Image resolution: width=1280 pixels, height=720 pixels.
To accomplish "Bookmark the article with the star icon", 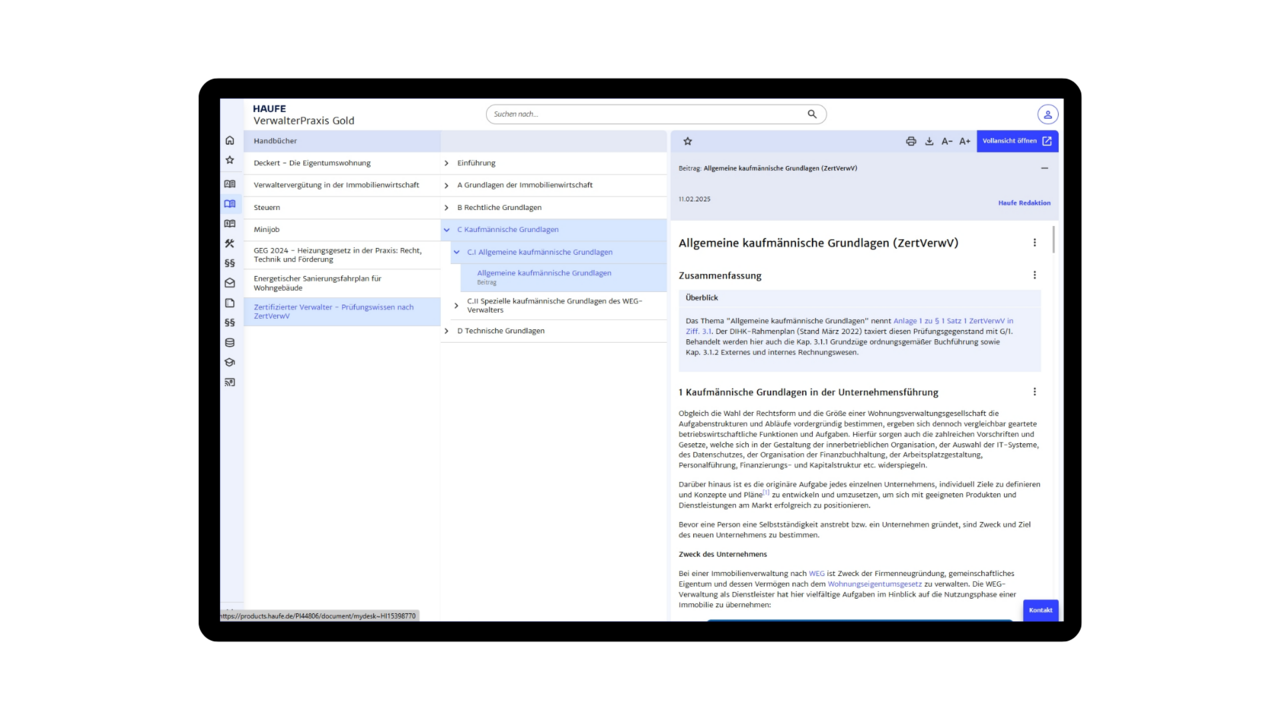I will [688, 142].
